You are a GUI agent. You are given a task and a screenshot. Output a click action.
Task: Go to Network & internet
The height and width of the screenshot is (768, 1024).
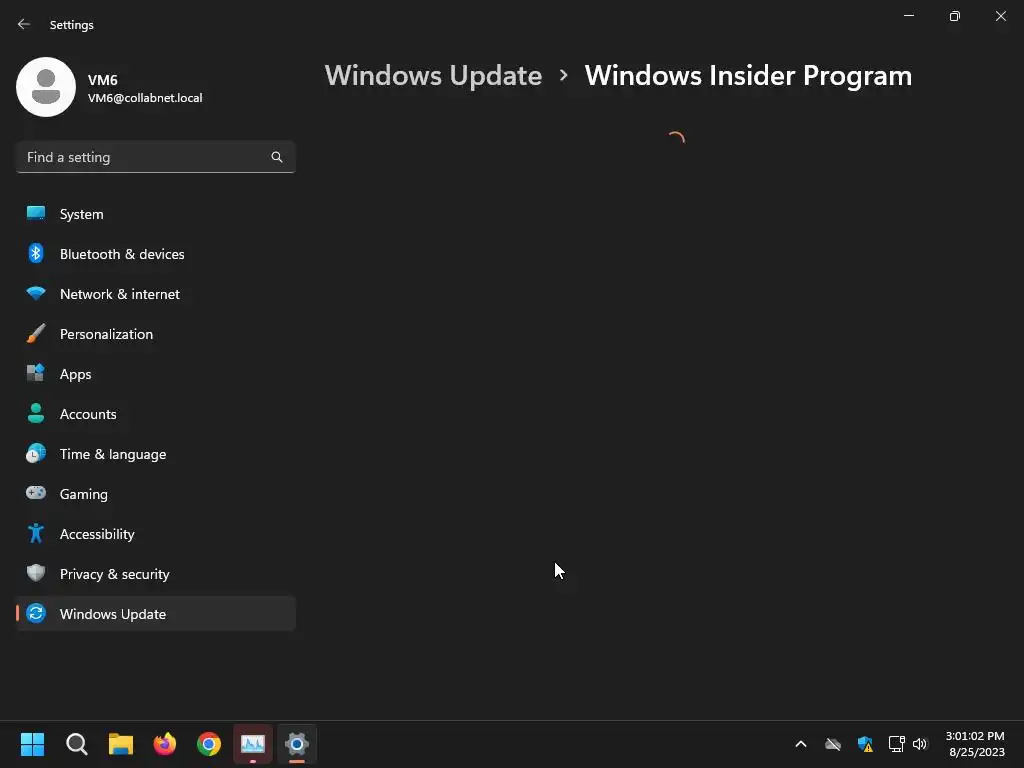pos(155,294)
